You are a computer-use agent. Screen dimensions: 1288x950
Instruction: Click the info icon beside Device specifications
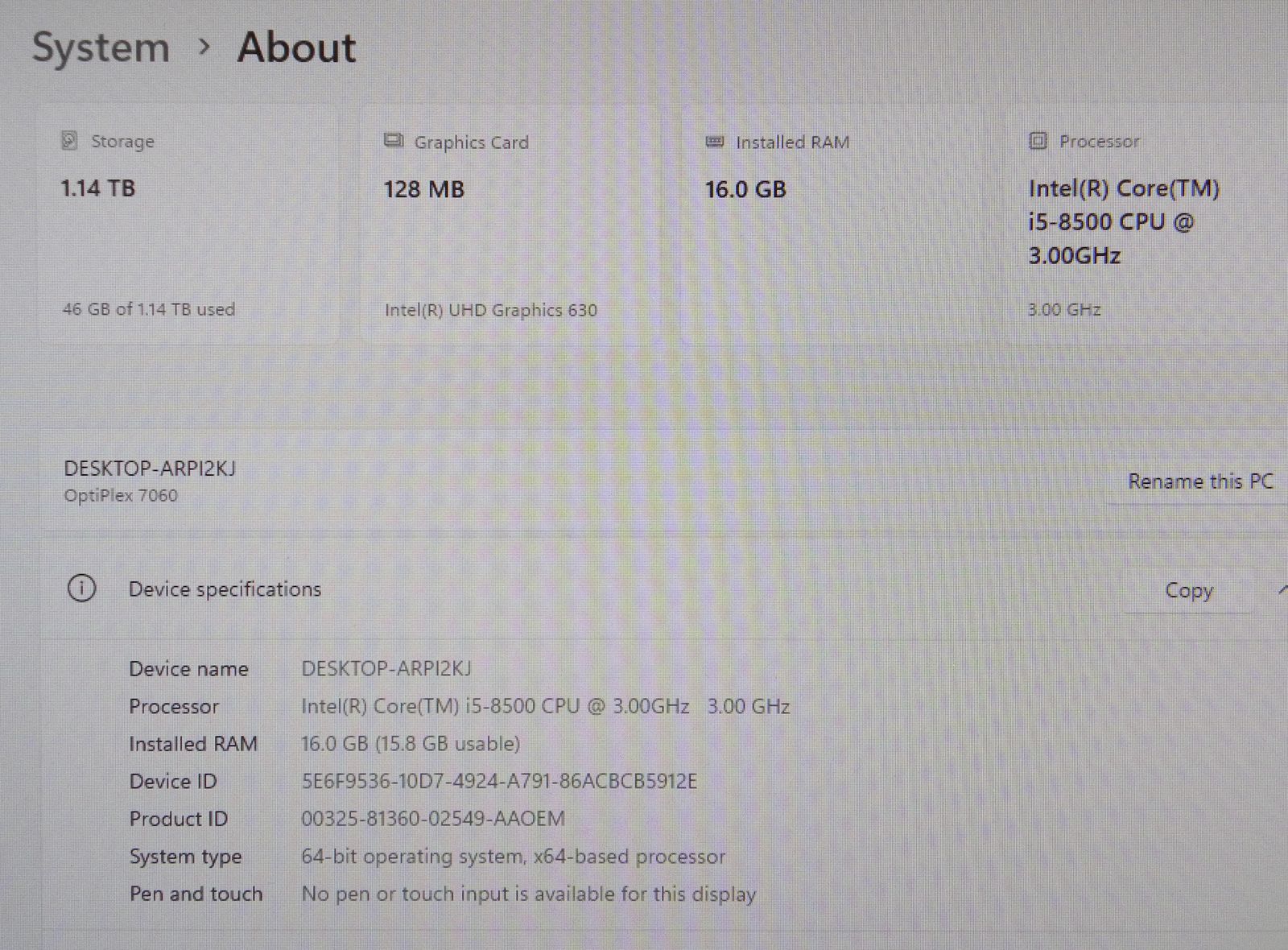tap(81, 589)
